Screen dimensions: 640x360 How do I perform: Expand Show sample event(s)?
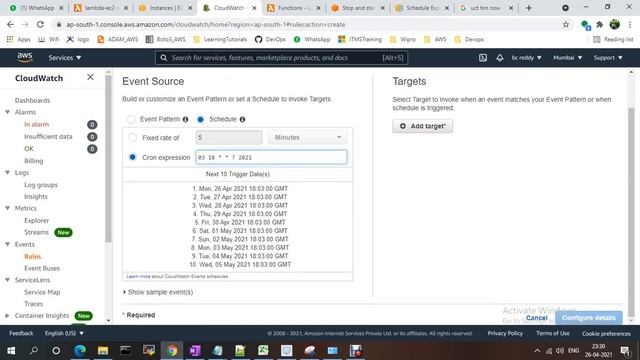pyautogui.click(x=158, y=292)
